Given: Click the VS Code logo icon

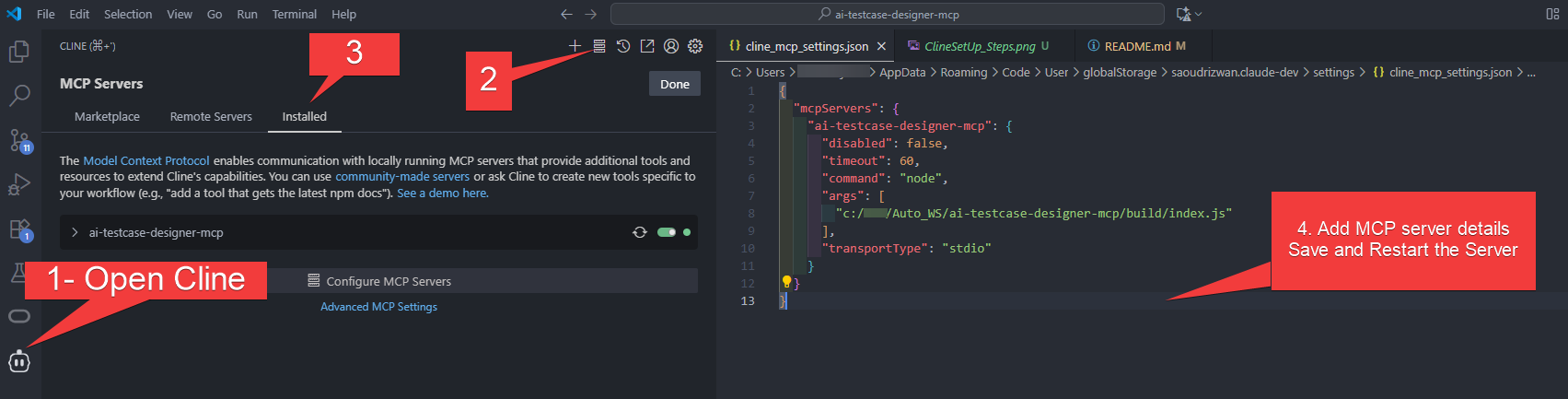Looking at the screenshot, I should click(x=14, y=14).
